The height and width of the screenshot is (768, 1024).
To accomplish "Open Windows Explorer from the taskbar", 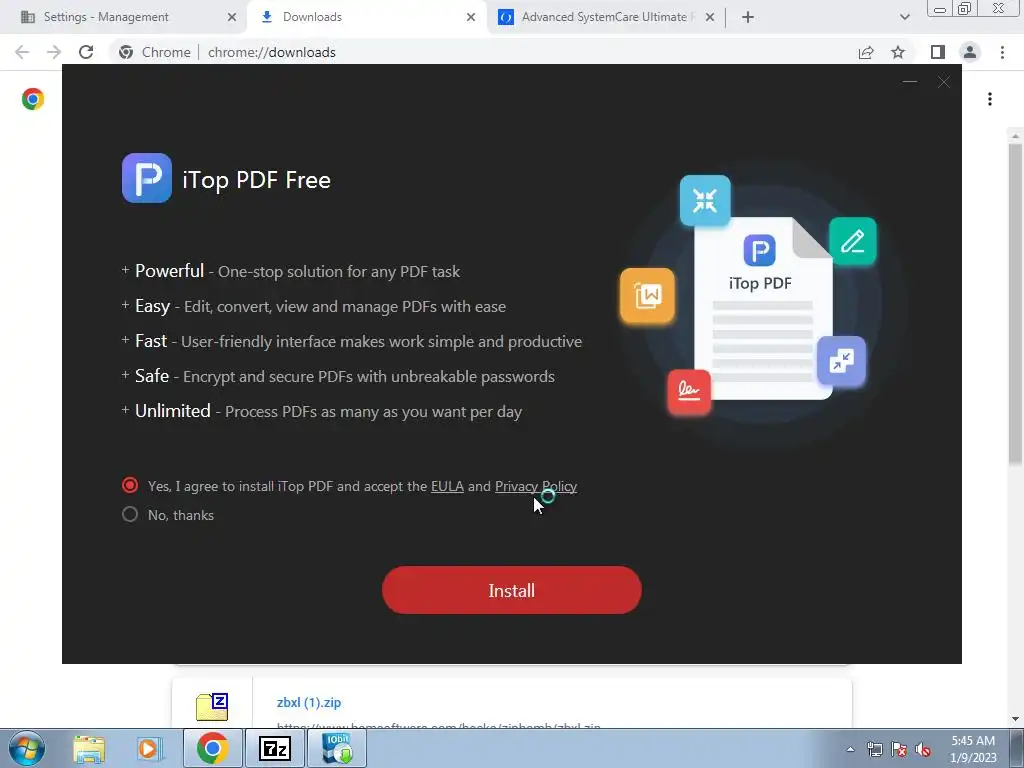I will pos(89,748).
